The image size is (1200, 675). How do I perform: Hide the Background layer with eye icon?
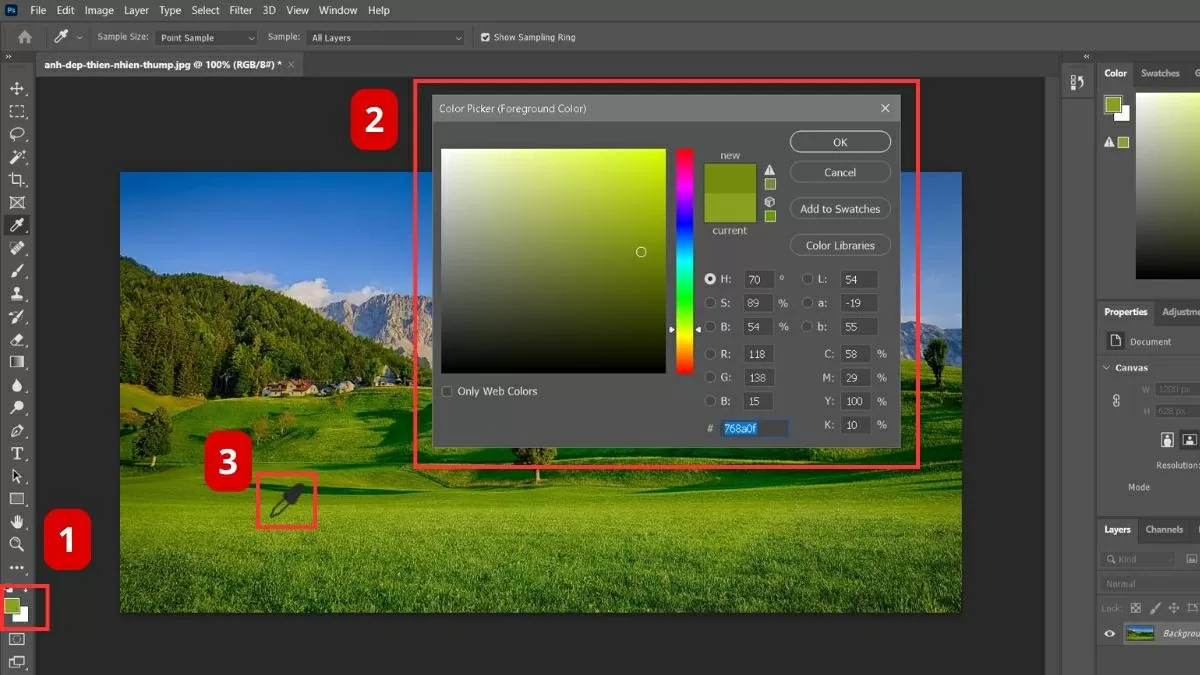point(1109,633)
